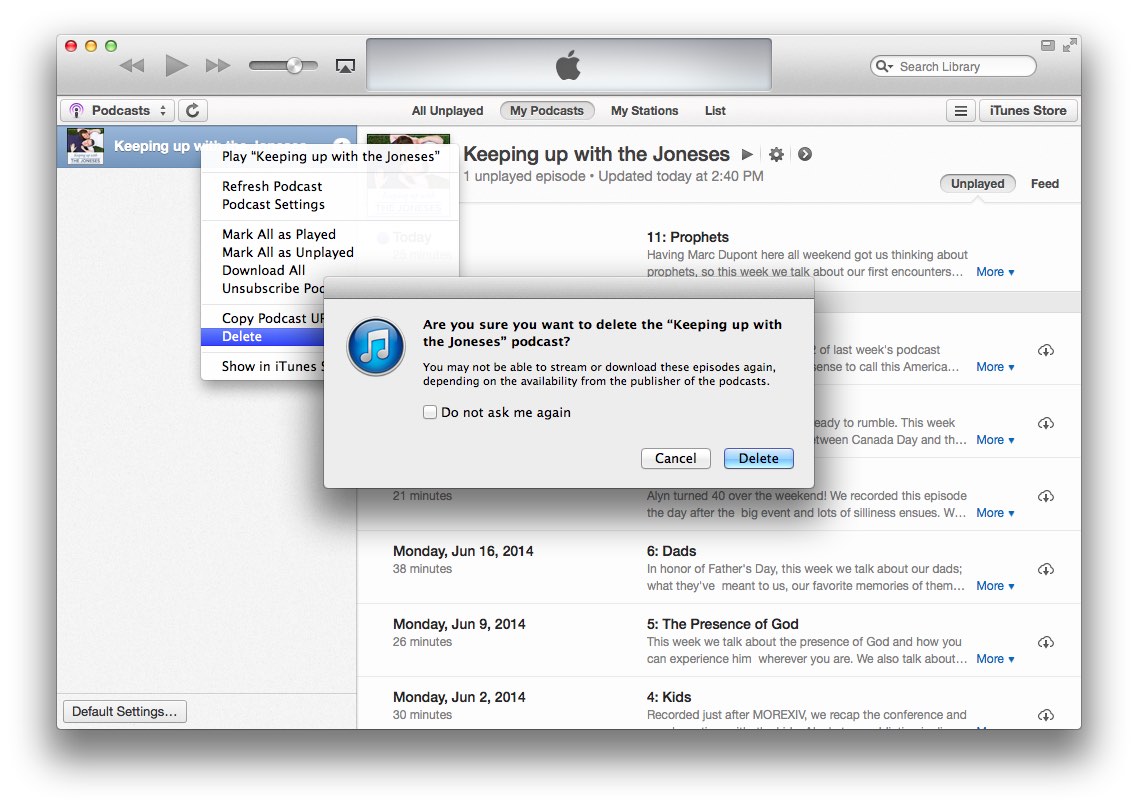Image resolution: width=1138 pixels, height=808 pixels.
Task: Download 5: The Presence of God cloud icon
Action: [1045, 642]
